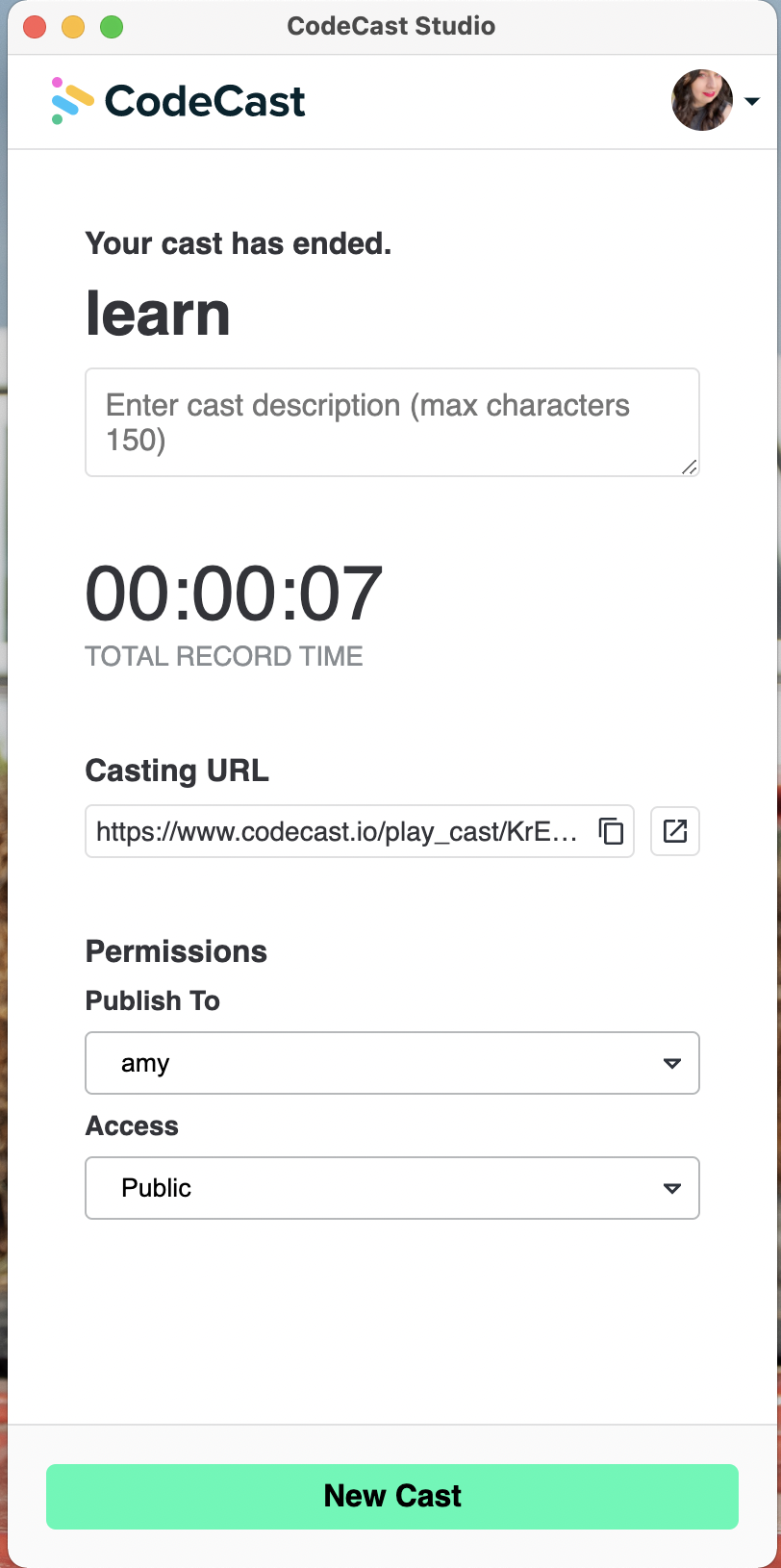
Task: Click the 00:00:07 record time value
Action: (234, 594)
